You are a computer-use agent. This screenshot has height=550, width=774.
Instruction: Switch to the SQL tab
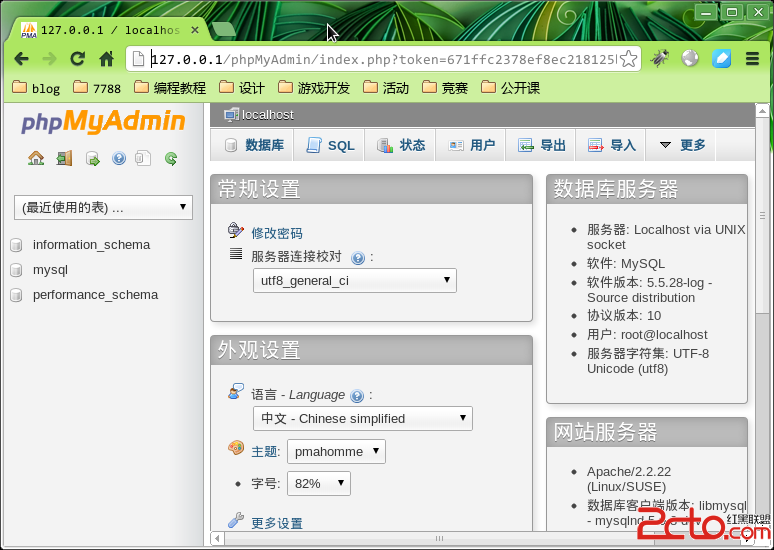(x=330, y=145)
